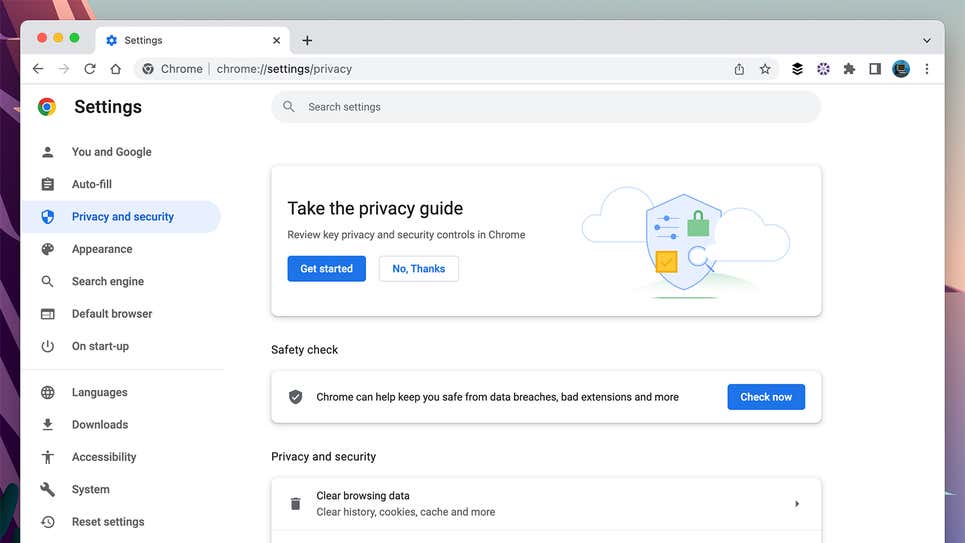Click the magnifier icon for Search engine

pyautogui.click(x=47, y=281)
